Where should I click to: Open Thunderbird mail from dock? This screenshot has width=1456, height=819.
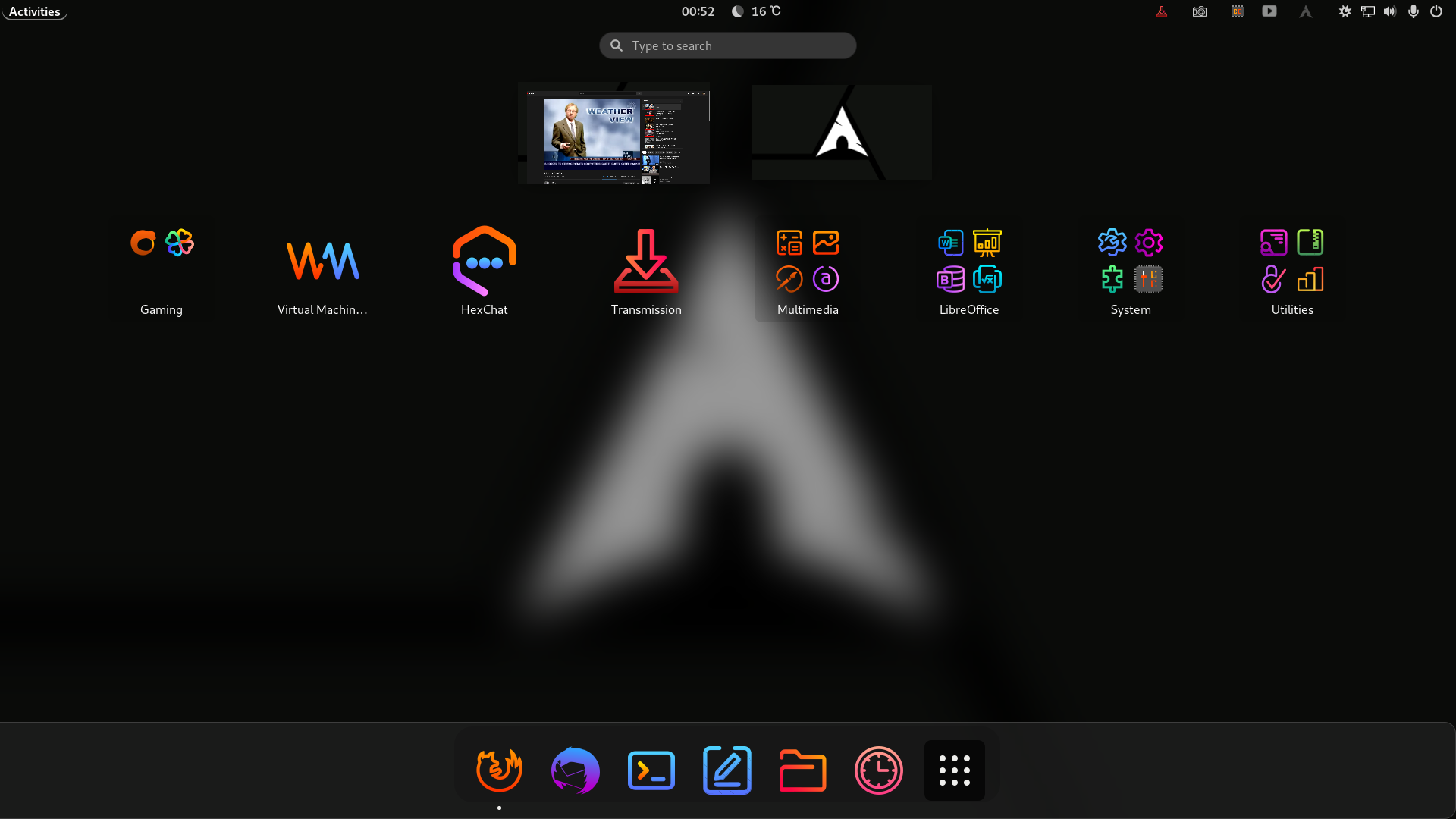pos(575,770)
